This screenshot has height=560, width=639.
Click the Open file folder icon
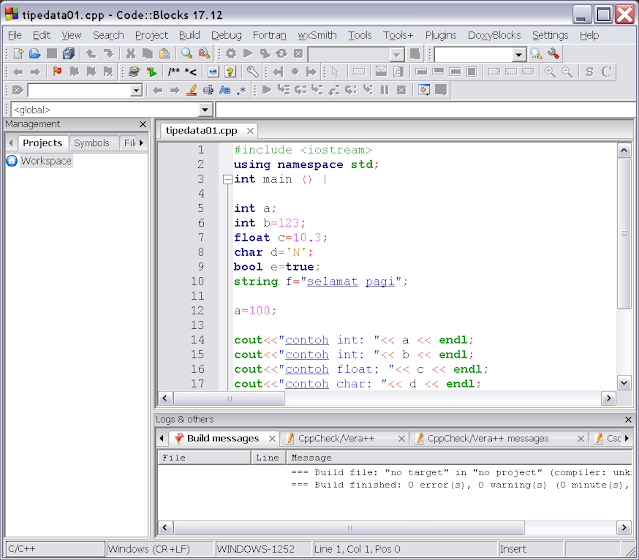click(x=34, y=54)
